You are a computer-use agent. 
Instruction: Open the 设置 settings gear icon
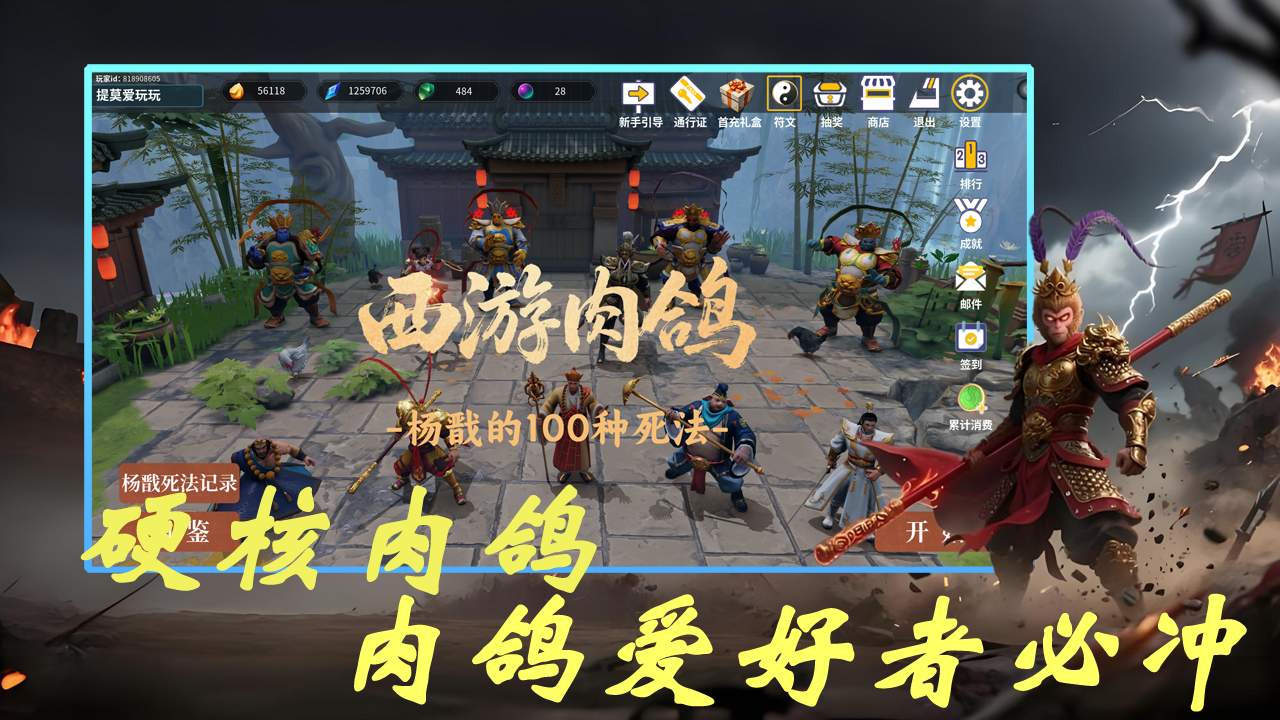pos(969,94)
